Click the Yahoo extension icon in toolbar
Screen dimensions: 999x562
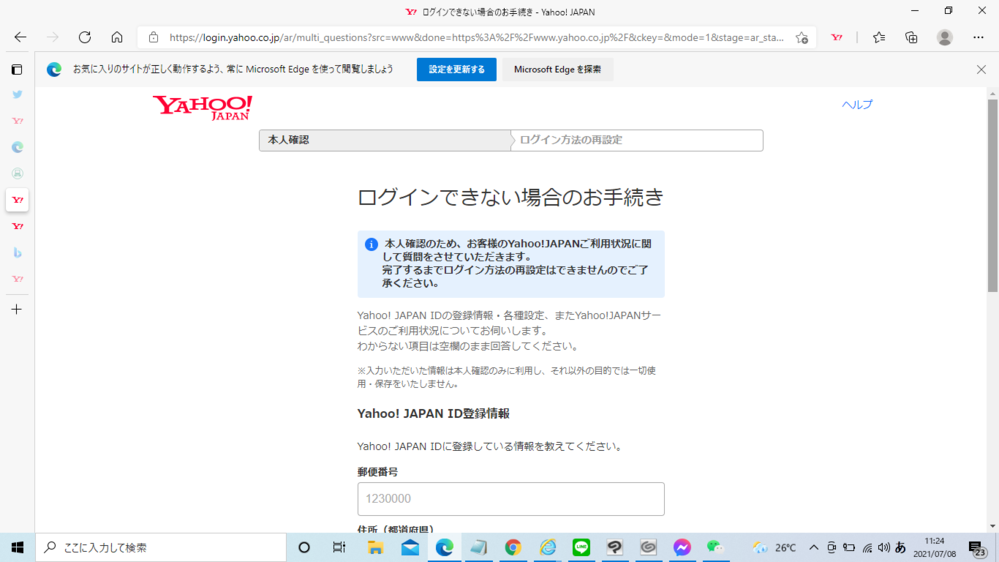(x=837, y=38)
